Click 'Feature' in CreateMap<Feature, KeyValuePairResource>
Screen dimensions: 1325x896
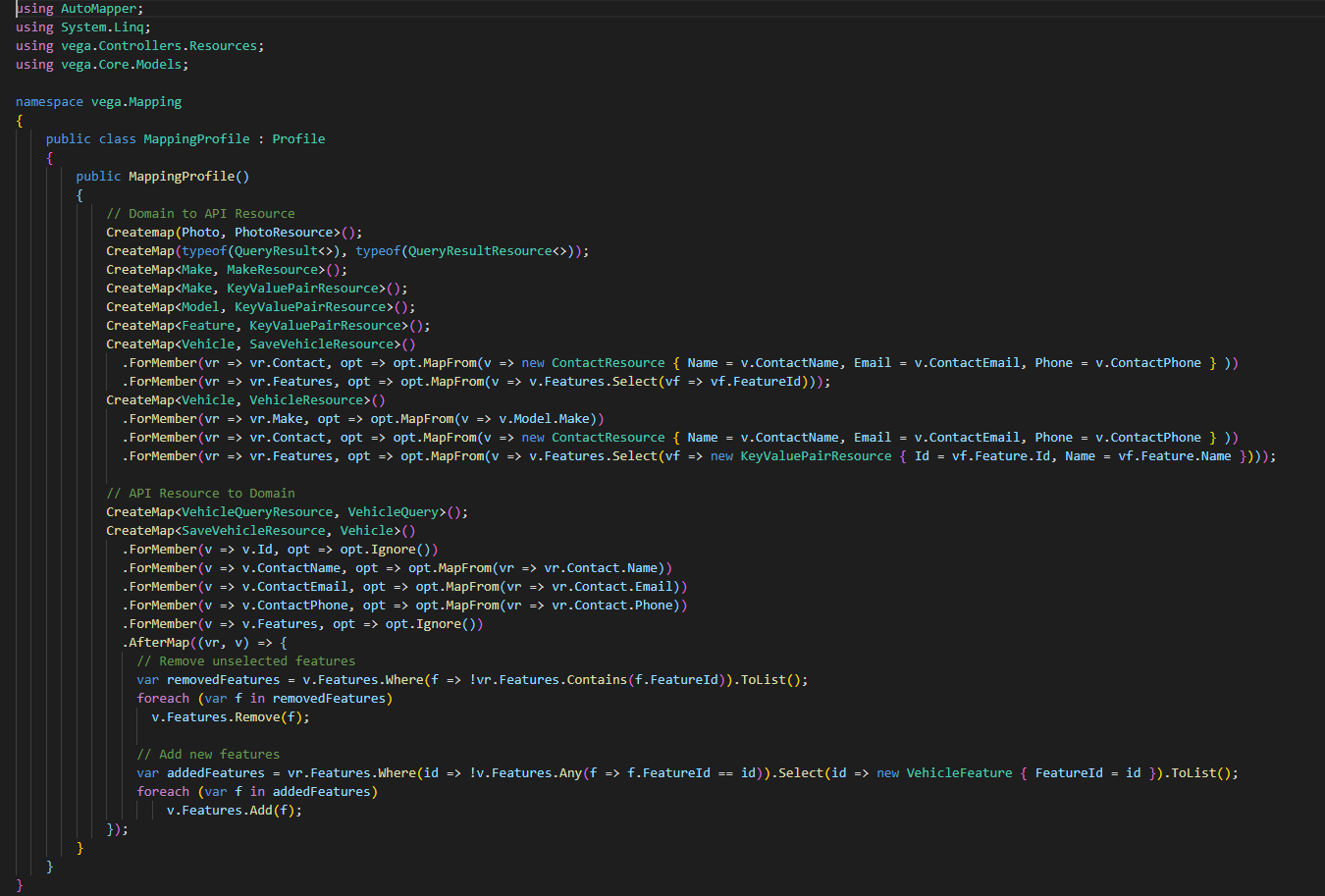(208, 326)
